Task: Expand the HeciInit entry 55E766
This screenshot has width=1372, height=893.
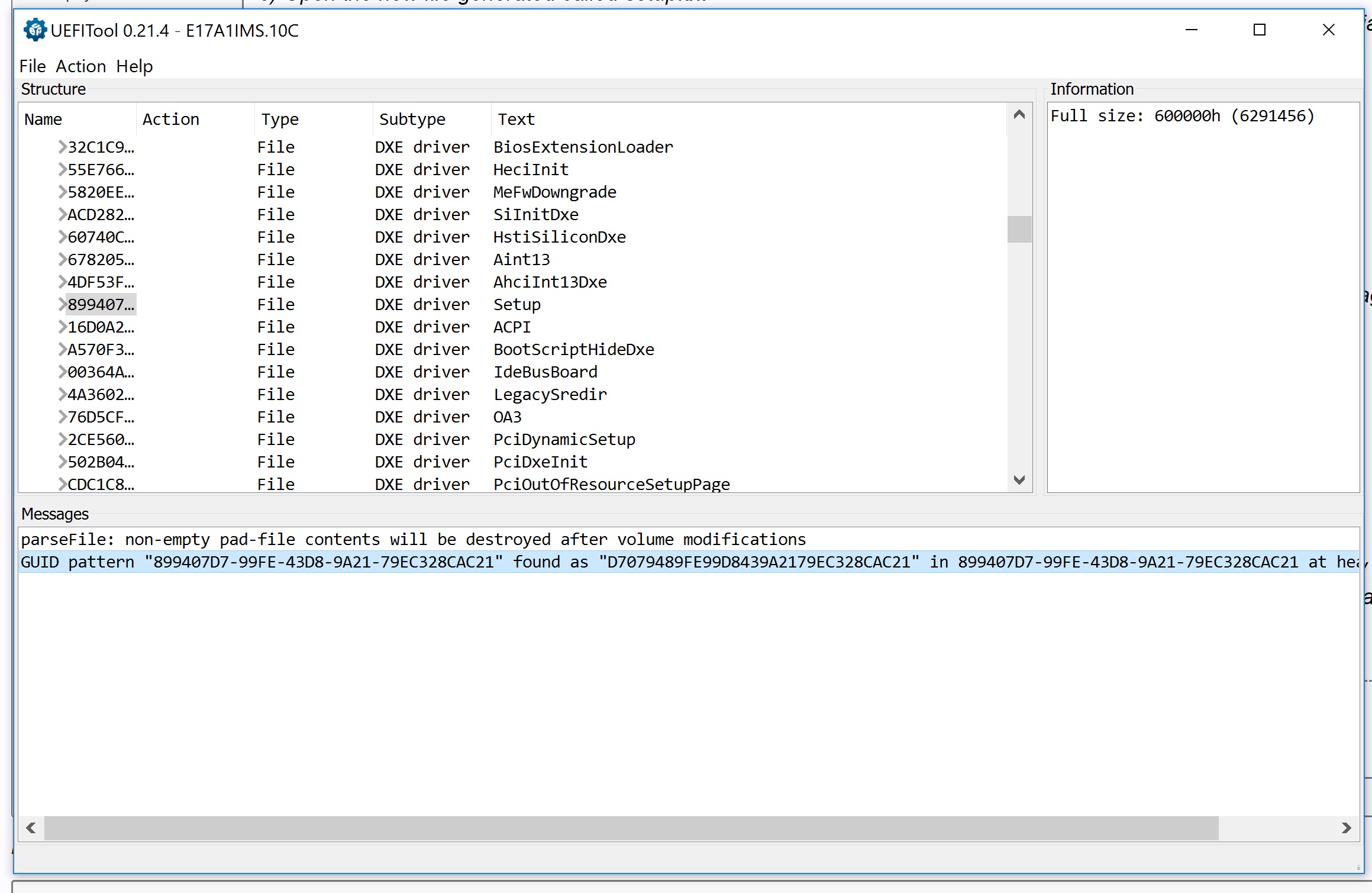Action: [62, 169]
